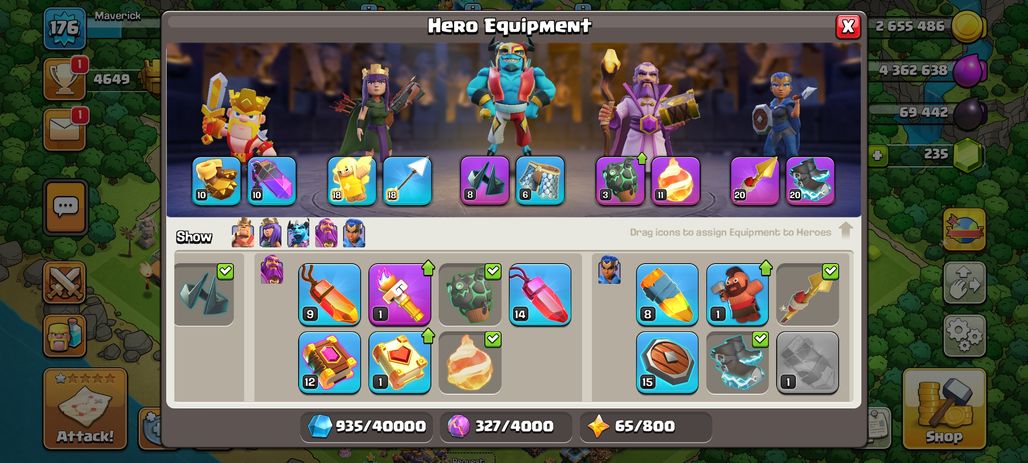Select the level 9 orange gem equipment
The image size is (1028, 463).
tap(329, 294)
